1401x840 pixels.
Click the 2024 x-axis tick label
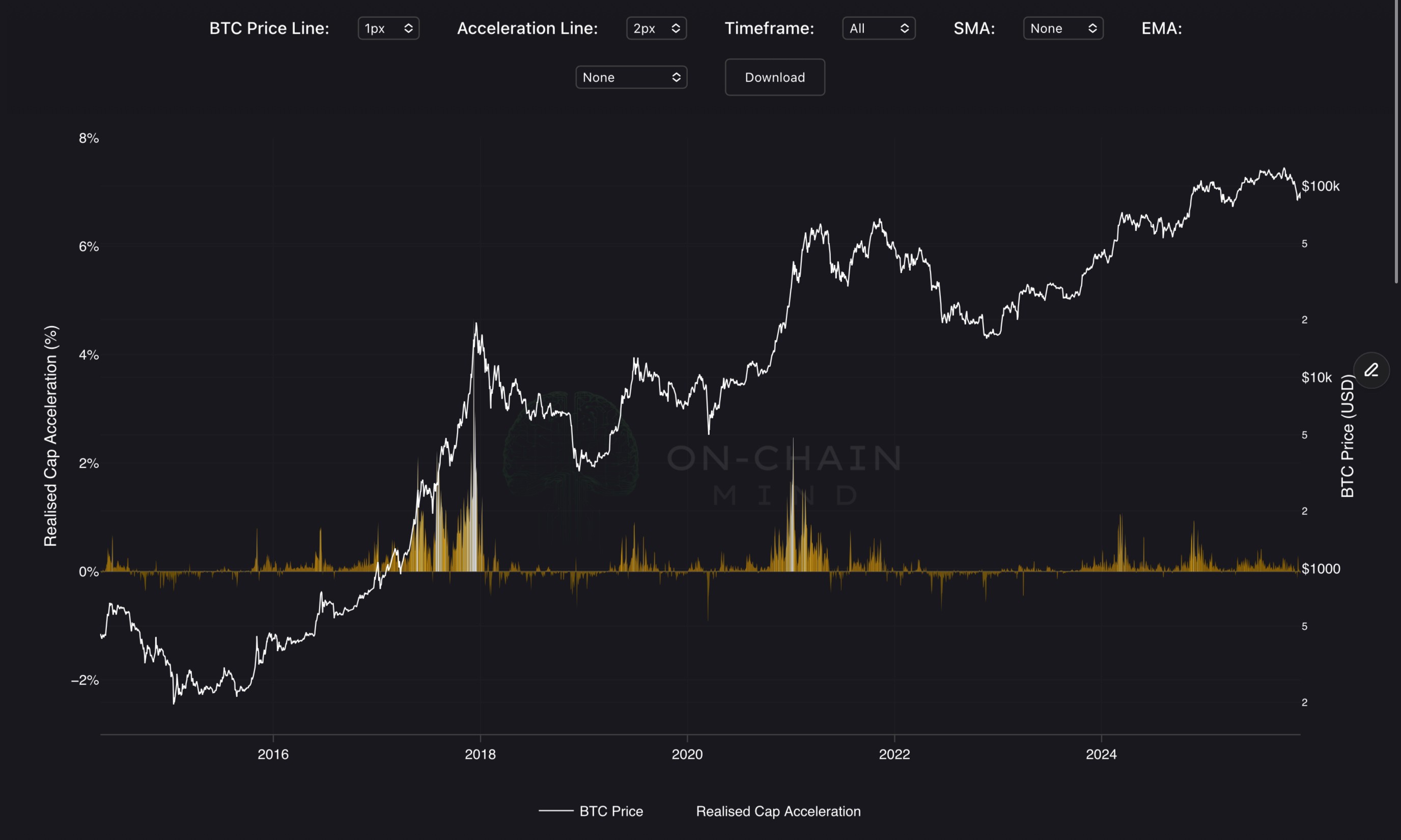[x=1101, y=754]
